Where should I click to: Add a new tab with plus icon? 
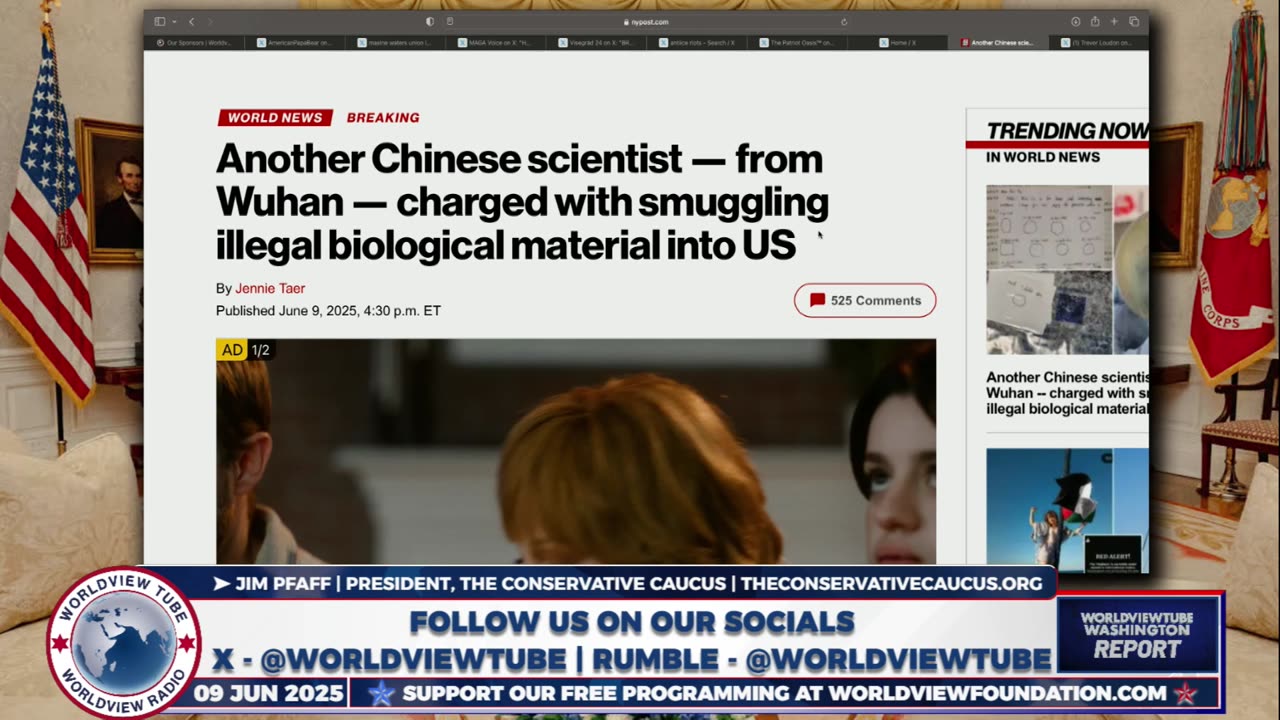(1114, 22)
